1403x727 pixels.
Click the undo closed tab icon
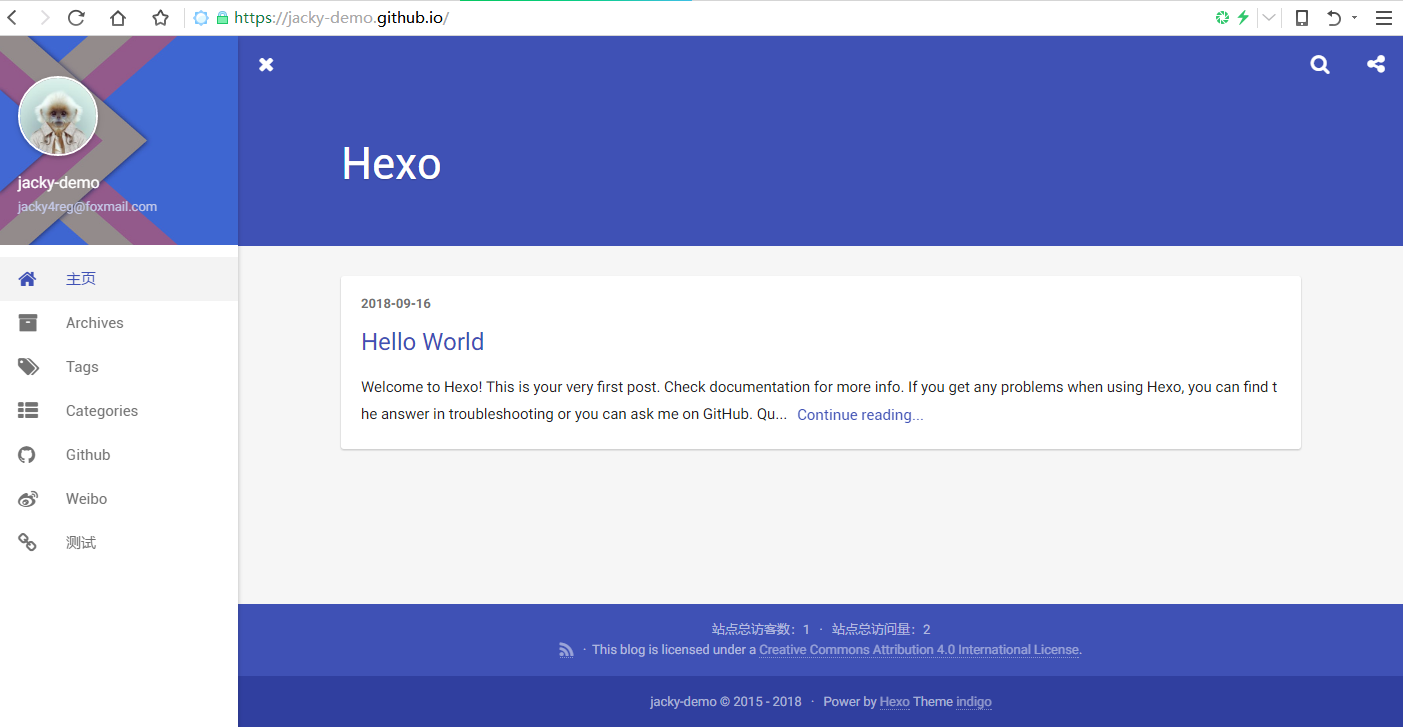click(x=1334, y=18)
